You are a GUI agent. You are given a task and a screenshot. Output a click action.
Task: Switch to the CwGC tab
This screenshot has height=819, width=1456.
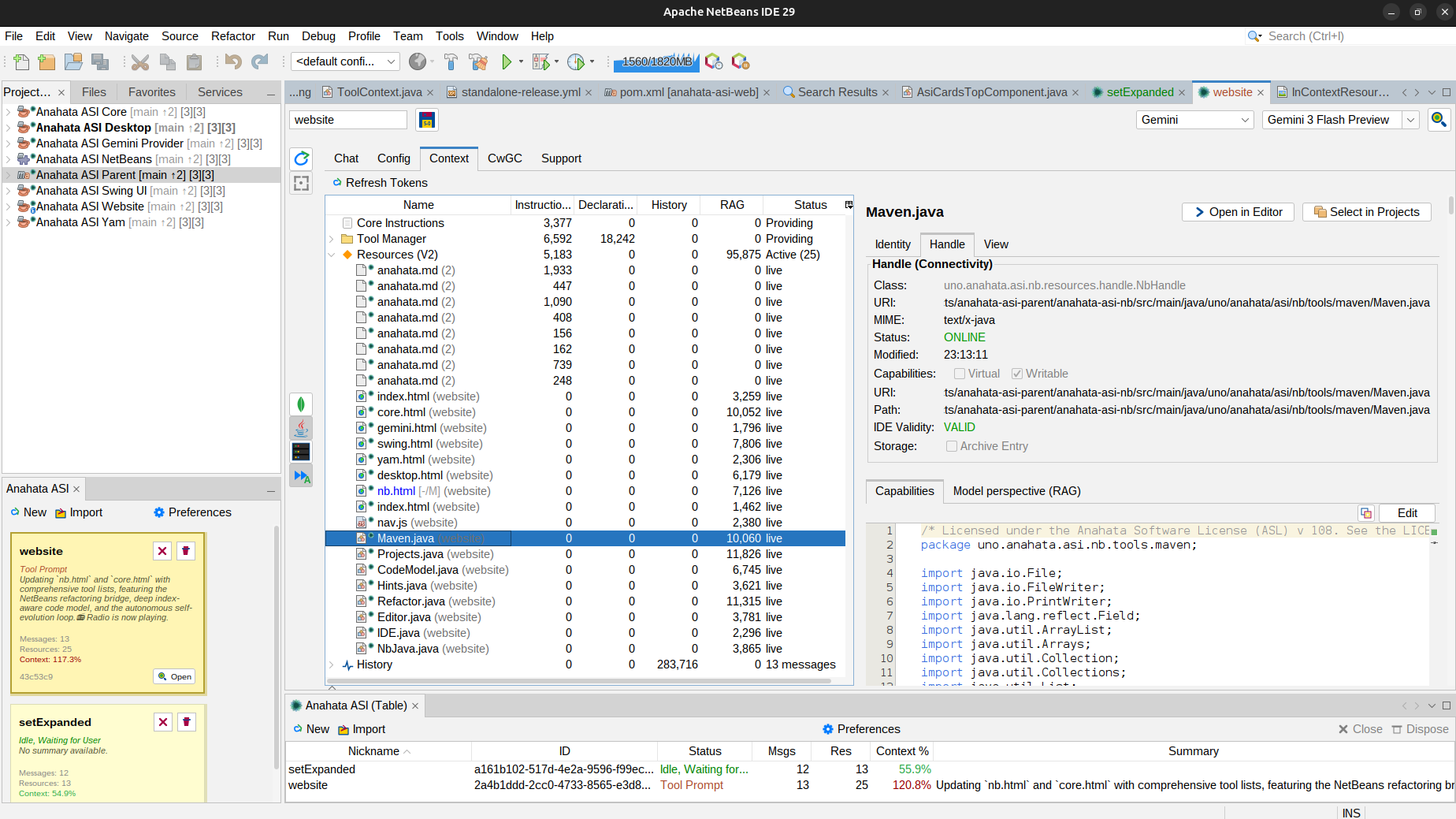pos(504,158)
